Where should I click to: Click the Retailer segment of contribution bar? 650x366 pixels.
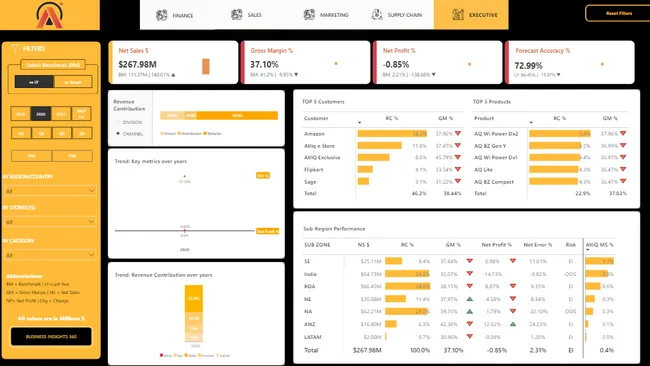tap(237, 116)
